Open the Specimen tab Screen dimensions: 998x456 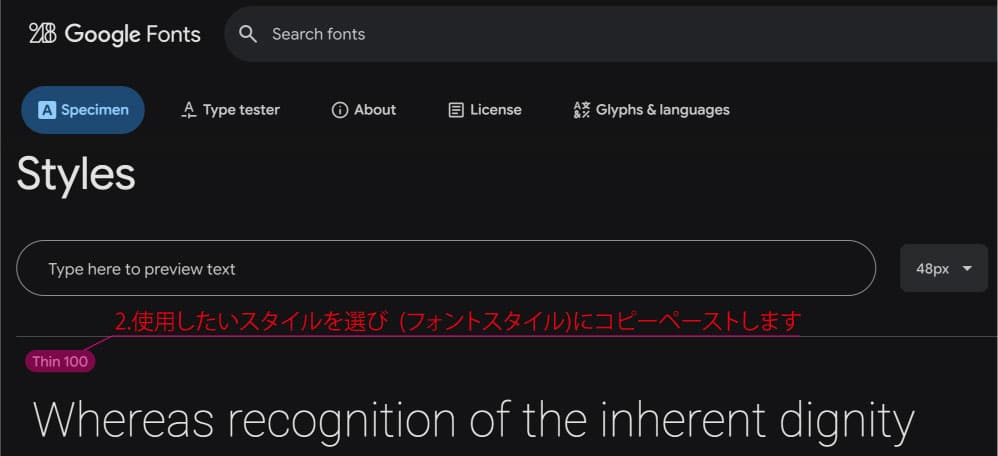94,110
